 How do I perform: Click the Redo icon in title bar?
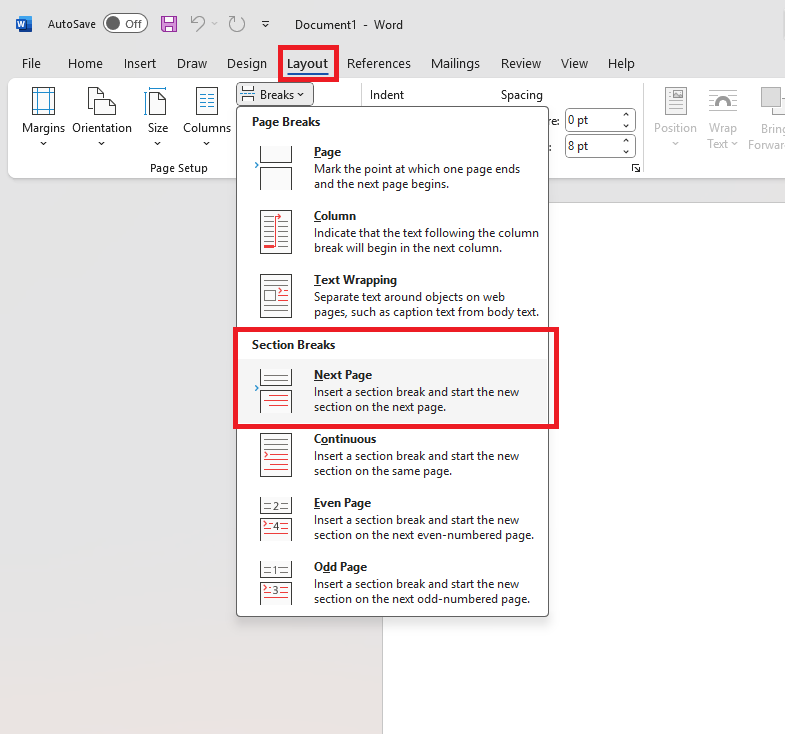pos(237,23)
